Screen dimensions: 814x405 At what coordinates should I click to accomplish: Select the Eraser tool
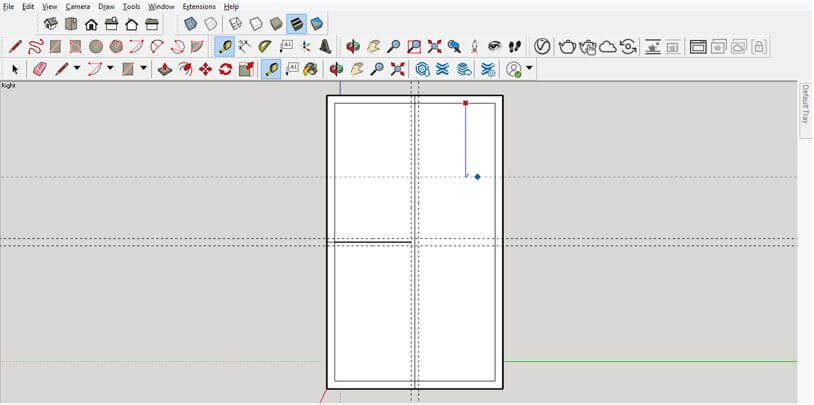click(40, 69)
